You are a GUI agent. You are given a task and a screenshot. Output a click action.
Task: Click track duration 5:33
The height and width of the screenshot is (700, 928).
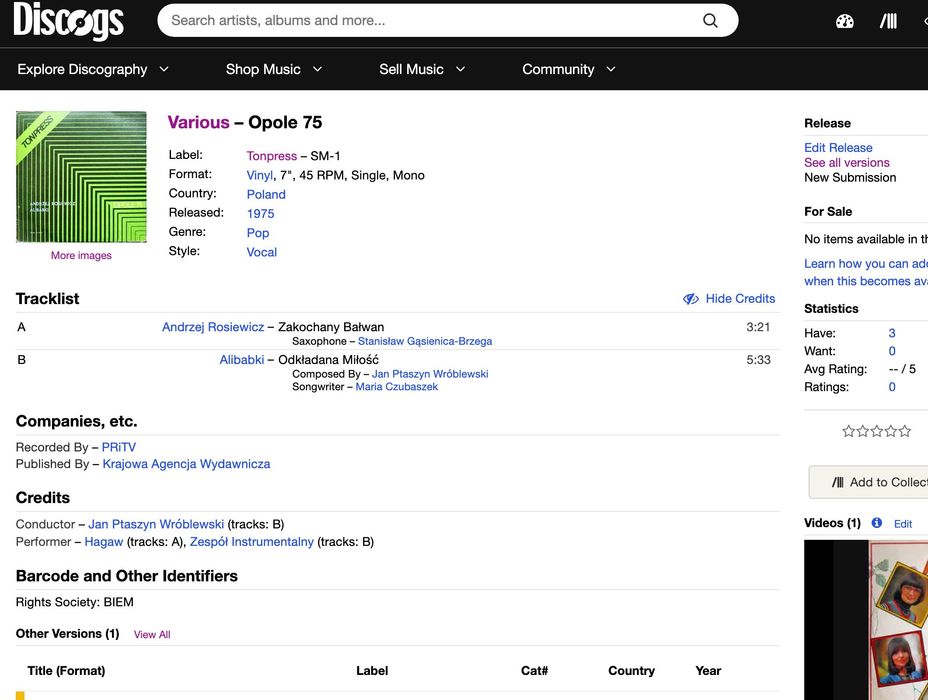pos(758,360)
